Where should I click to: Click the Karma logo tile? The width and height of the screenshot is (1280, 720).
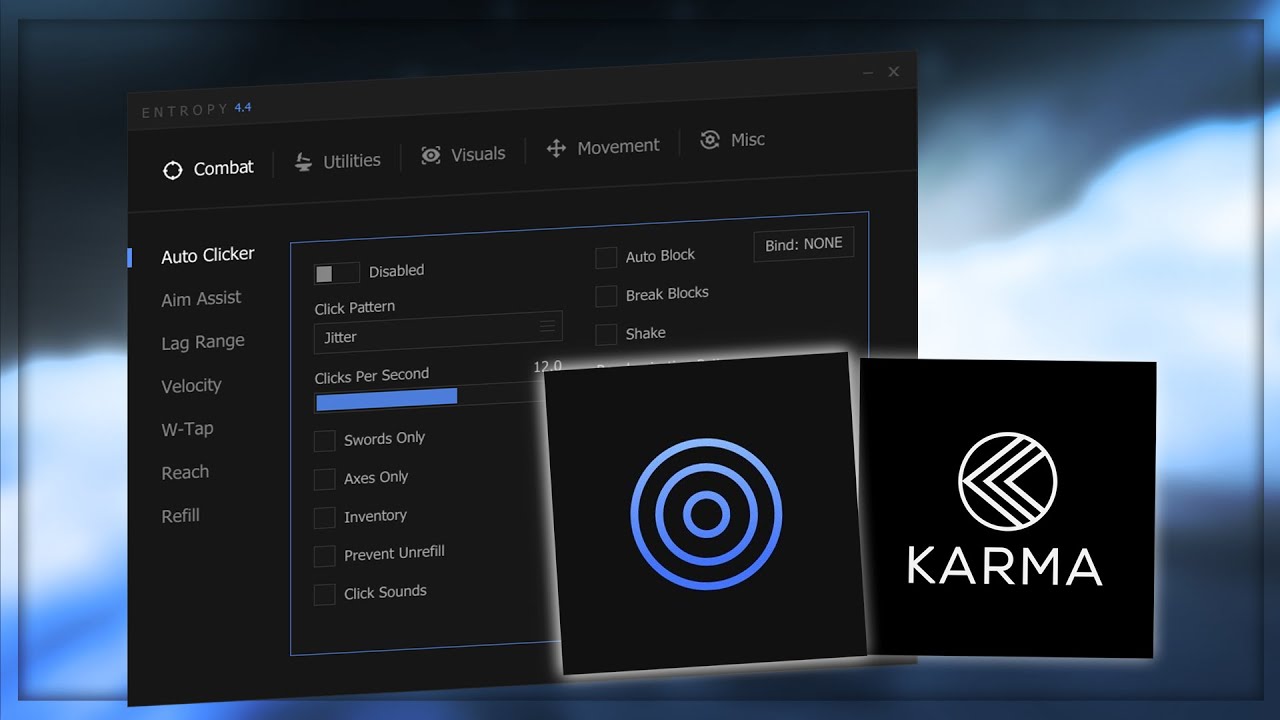(1007, 508)
